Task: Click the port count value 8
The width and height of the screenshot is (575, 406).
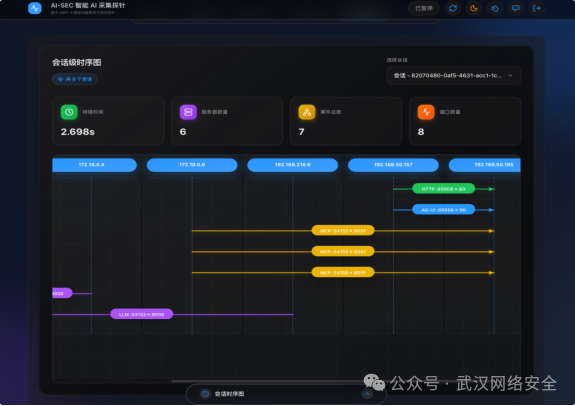Action: point(421,132)
